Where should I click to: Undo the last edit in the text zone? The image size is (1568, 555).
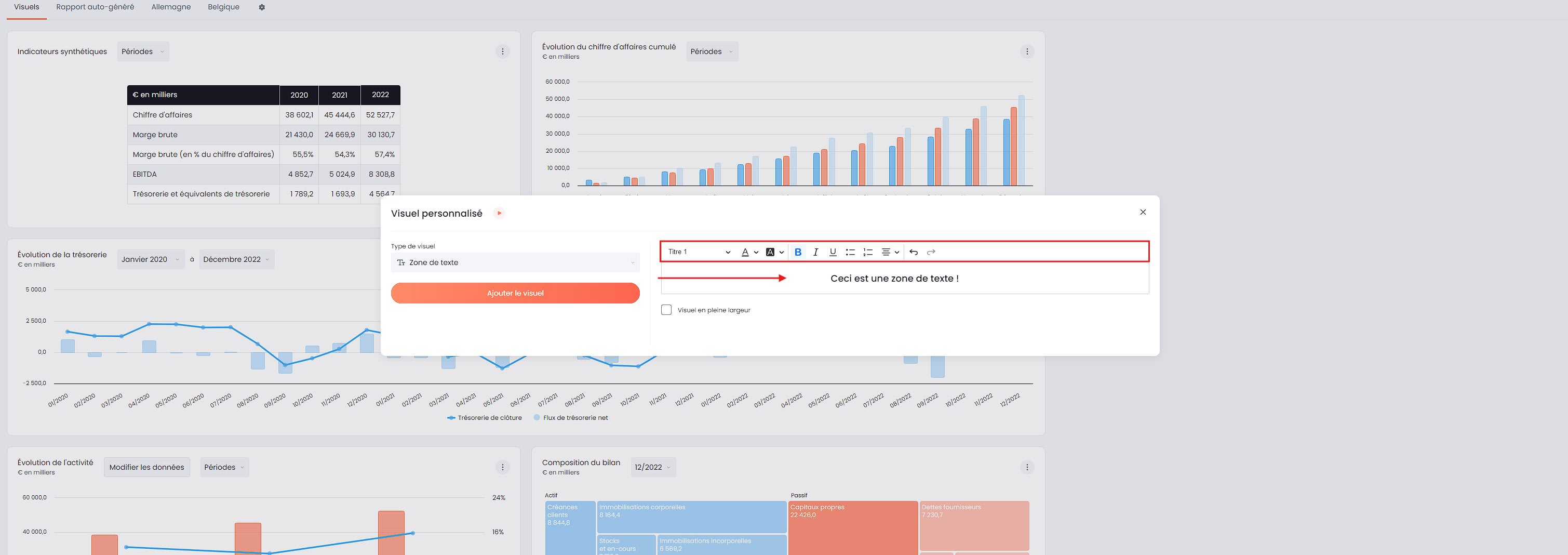click(x=913, y=252)
